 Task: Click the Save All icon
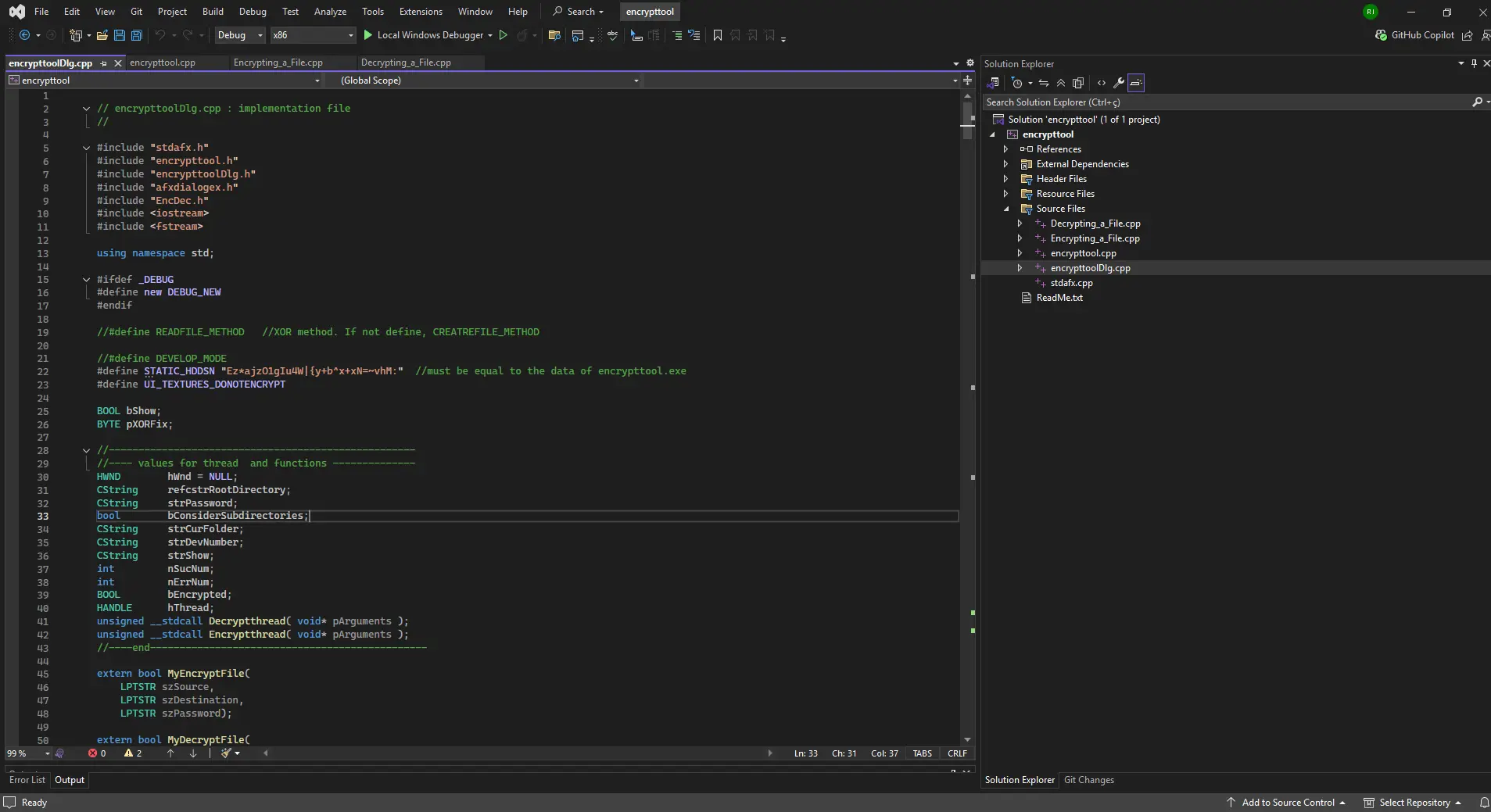point(137,35)
